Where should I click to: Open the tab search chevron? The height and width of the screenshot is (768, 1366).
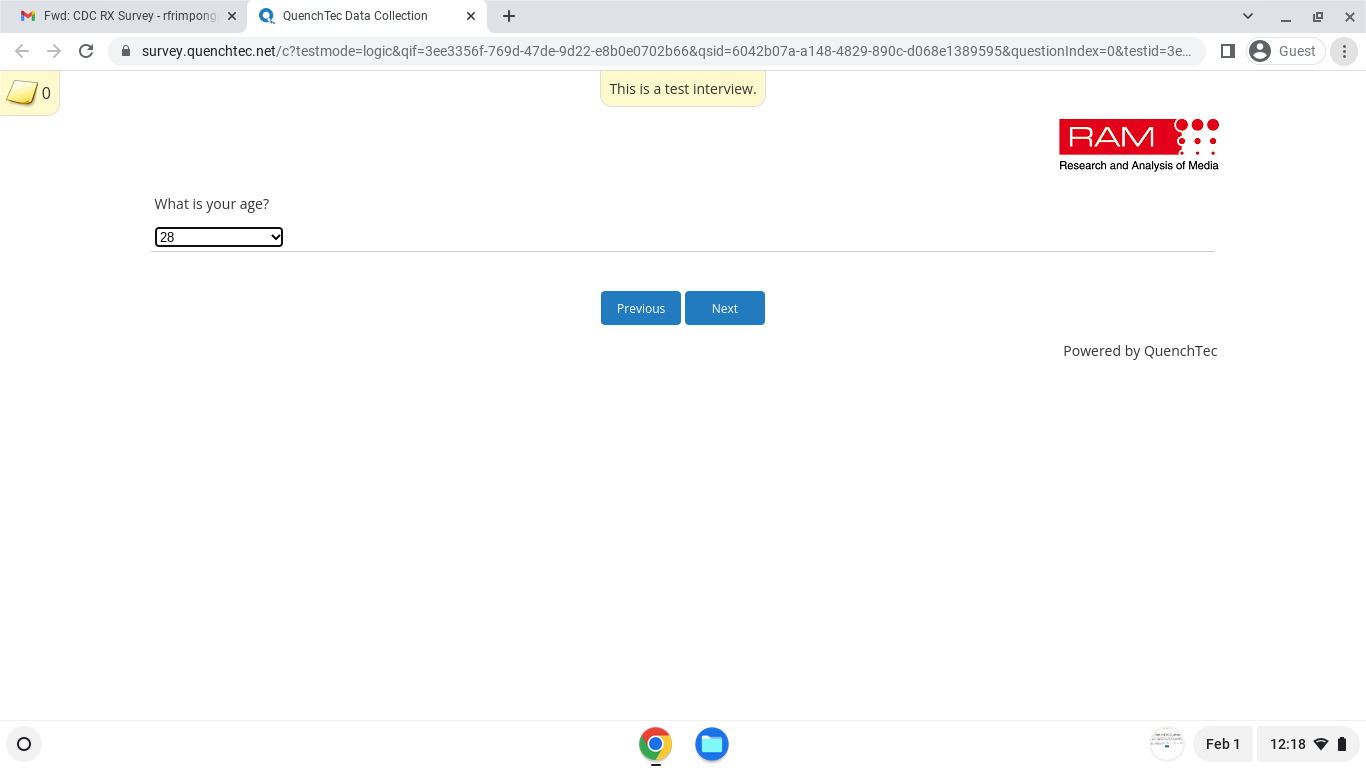tap(1248, 16)
